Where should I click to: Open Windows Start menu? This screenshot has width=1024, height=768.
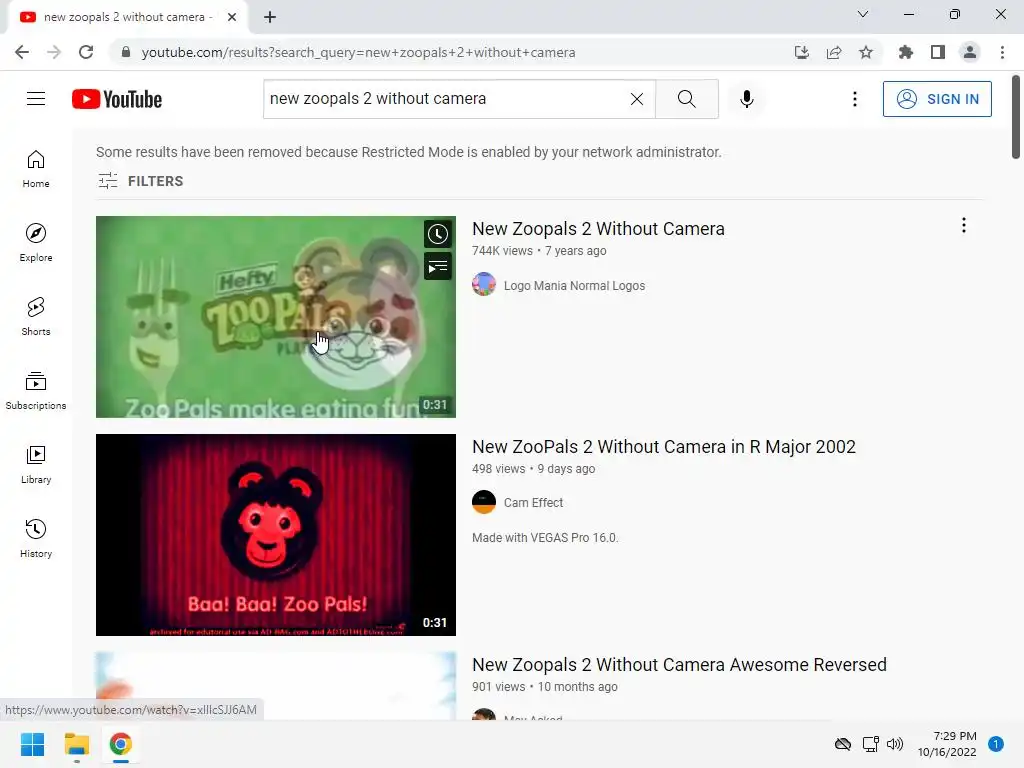click(x=32, y=744)
